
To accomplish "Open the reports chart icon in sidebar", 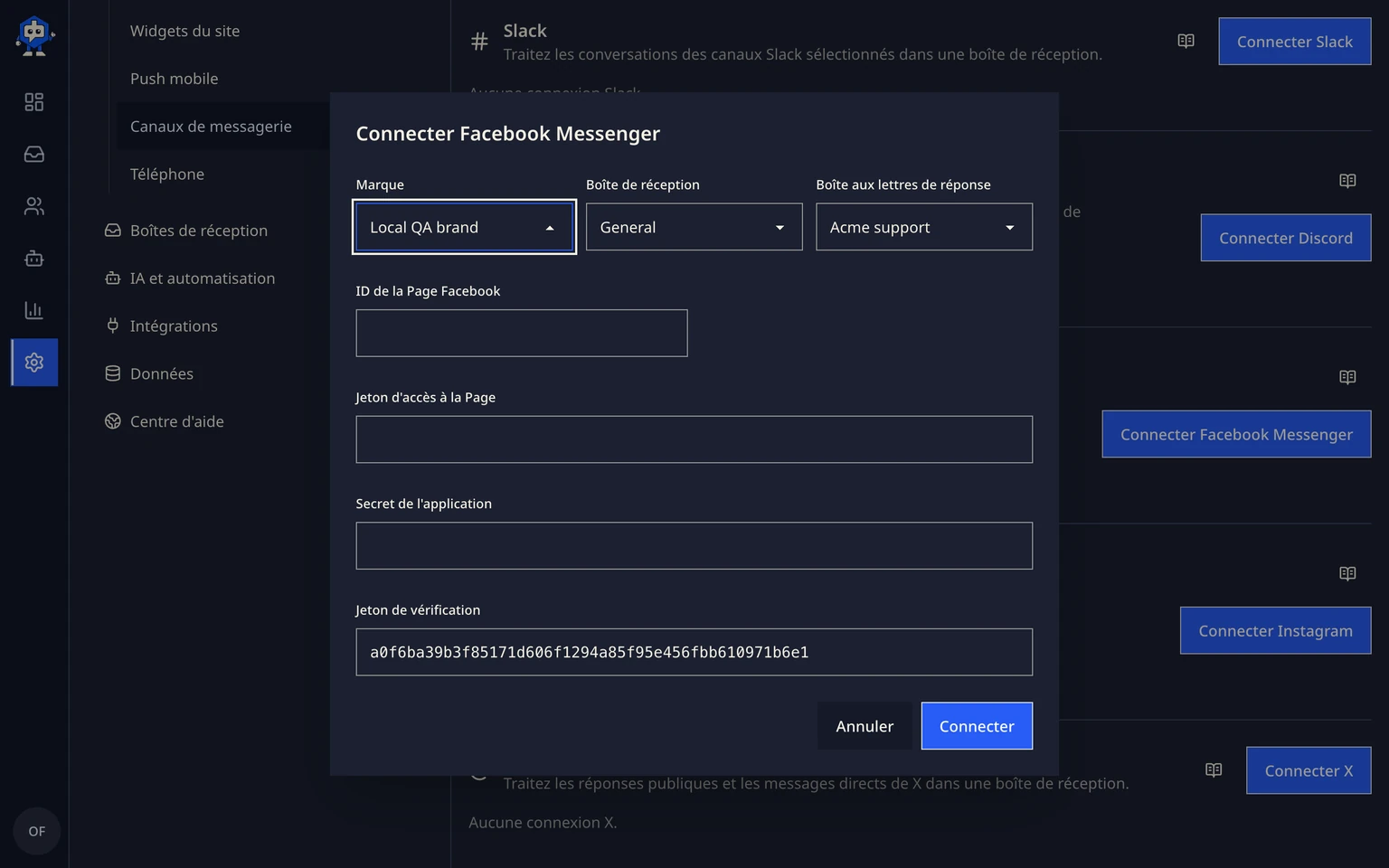I will pyautogui.click(x=34, y=310).
